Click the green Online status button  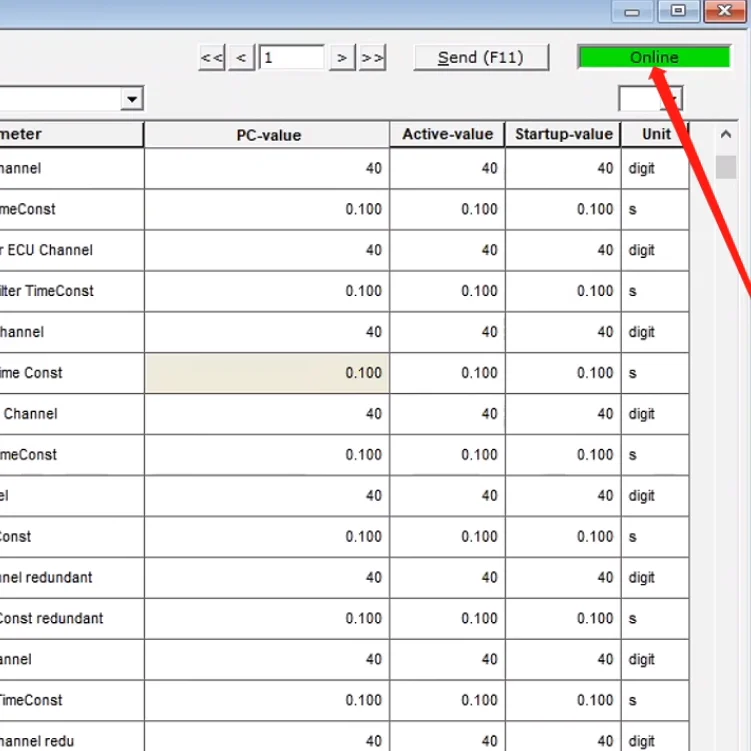[654, 57]
